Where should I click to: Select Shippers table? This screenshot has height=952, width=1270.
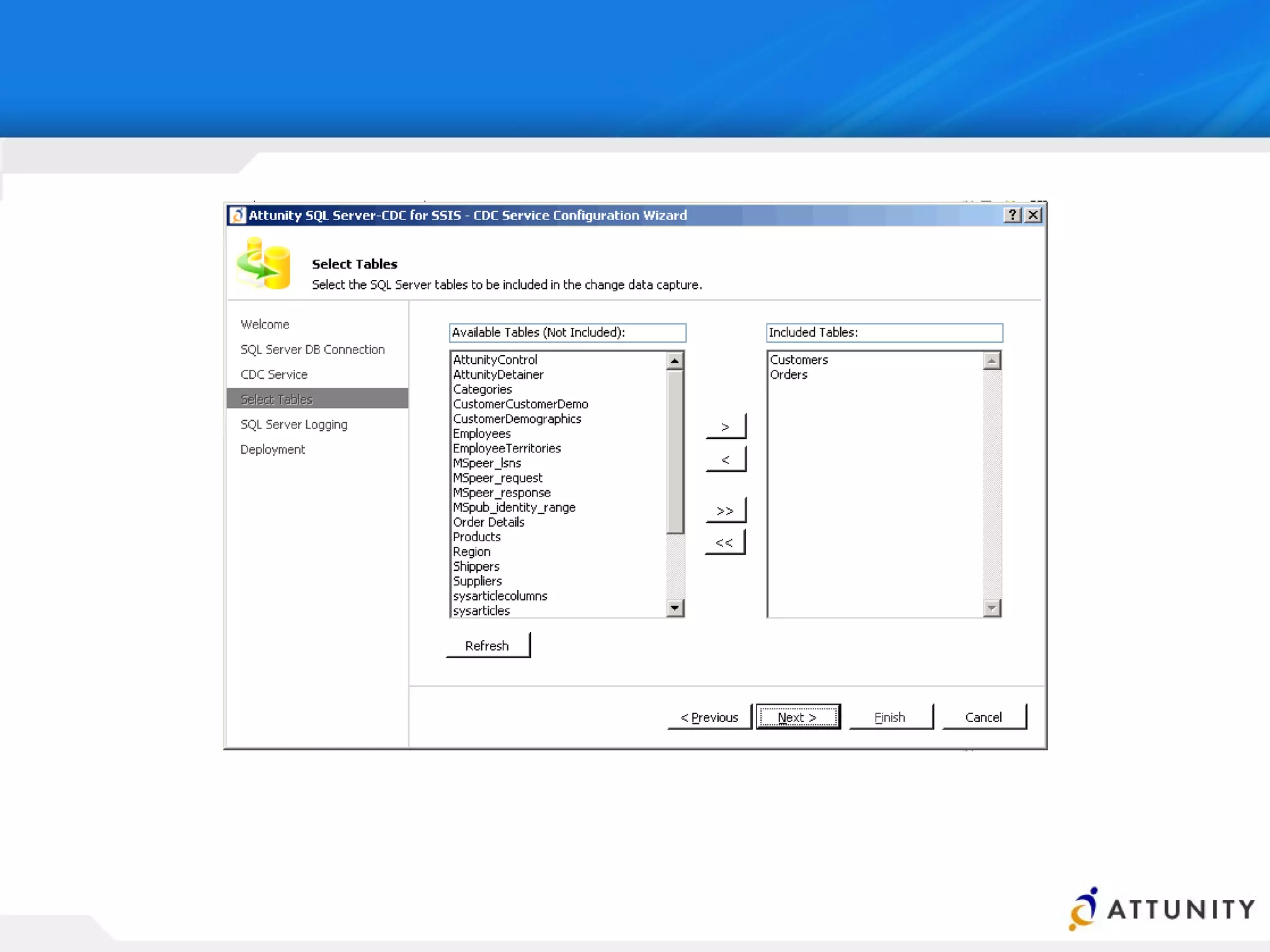pos(476,566)
